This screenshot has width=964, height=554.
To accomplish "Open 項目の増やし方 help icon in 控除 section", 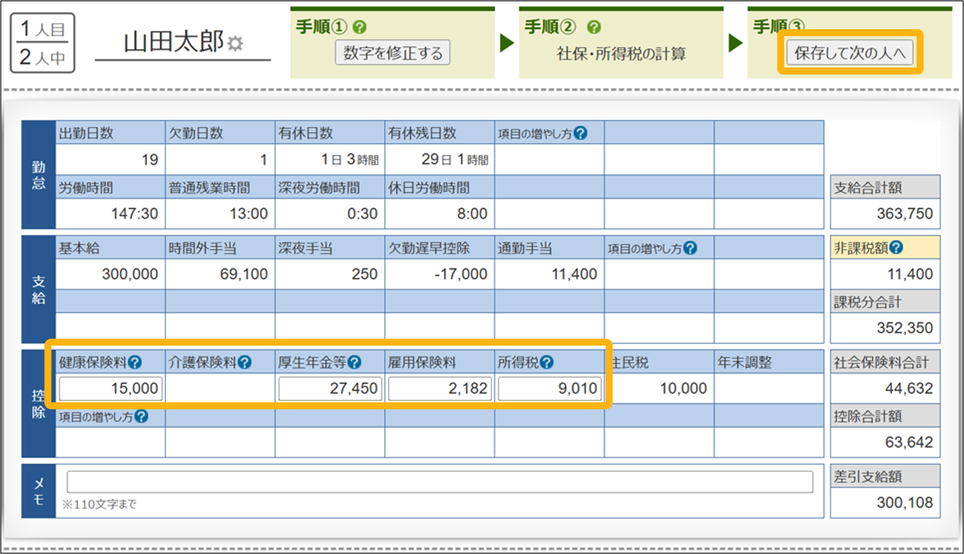I will pos(141,416).
